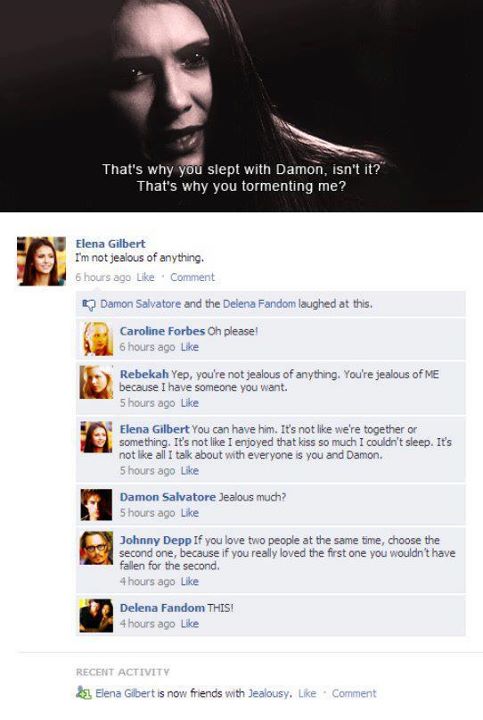Click the Delena Fandom comment avatar
This screenshot has width=483, height=720.
pos(96,616)
